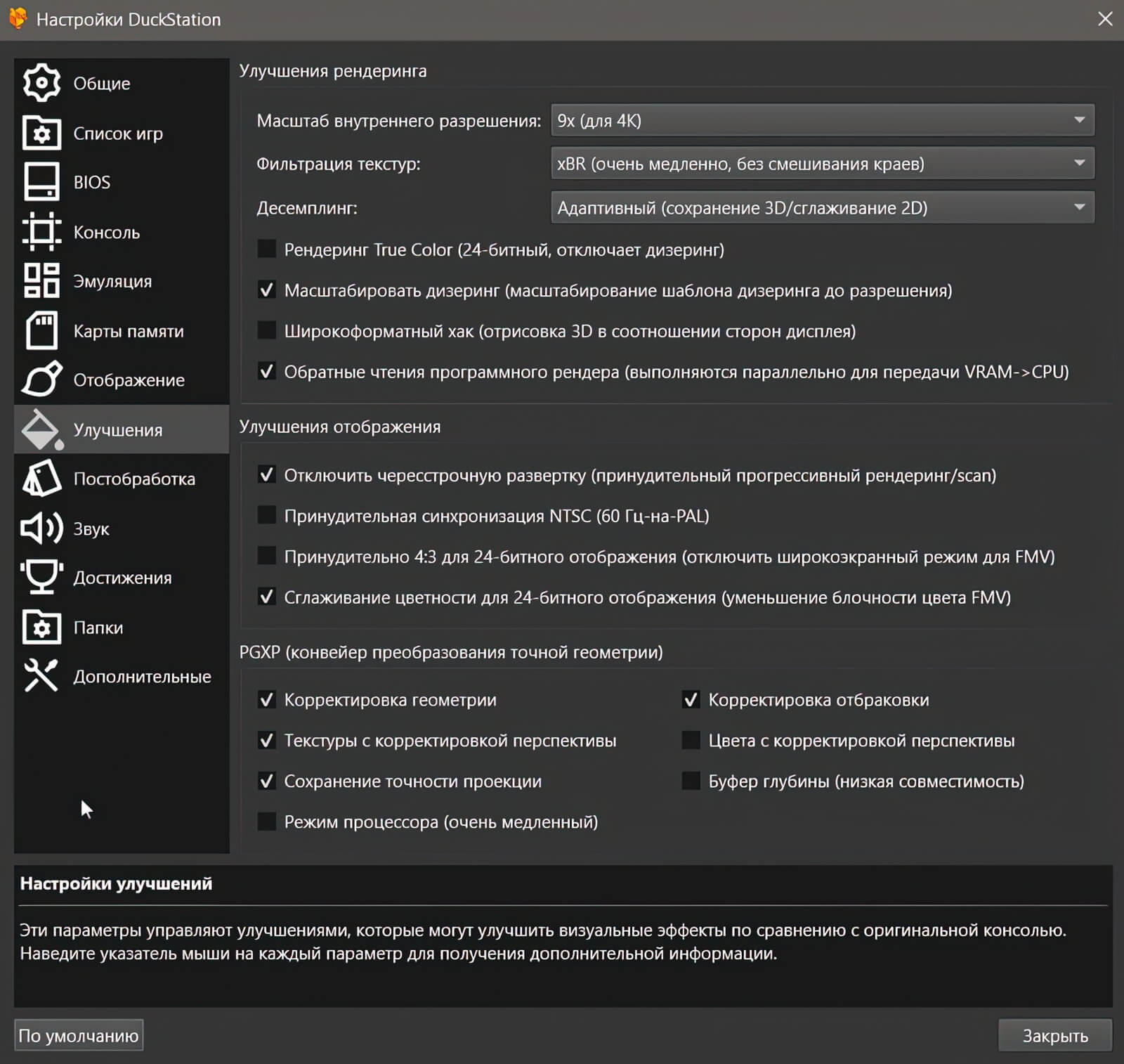1124x1064 pixels.
Task: Click the Консоль chip icon
Action: (x=41, y=232)
